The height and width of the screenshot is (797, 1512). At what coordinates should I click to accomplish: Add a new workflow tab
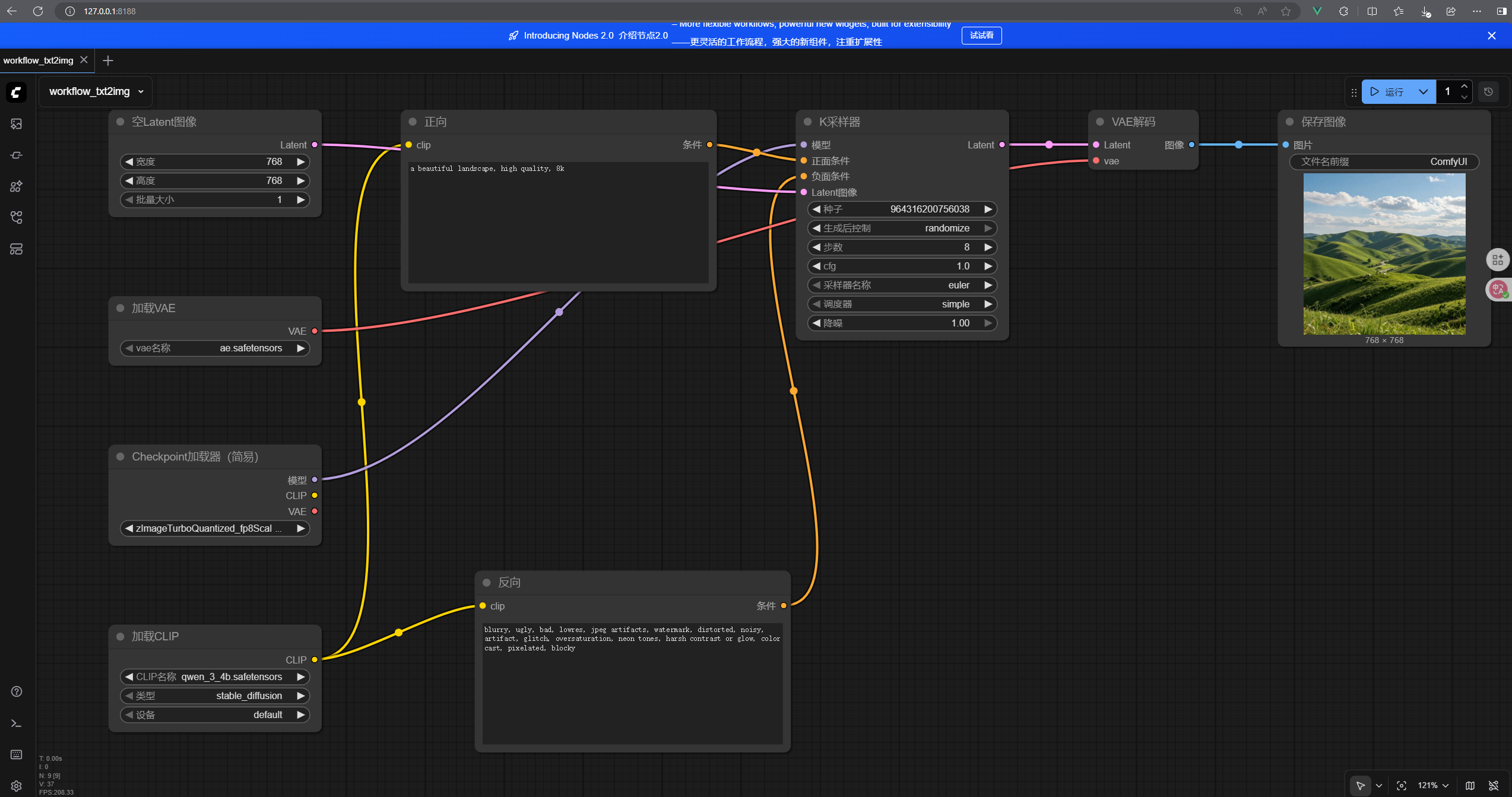(x=107, y=61)
